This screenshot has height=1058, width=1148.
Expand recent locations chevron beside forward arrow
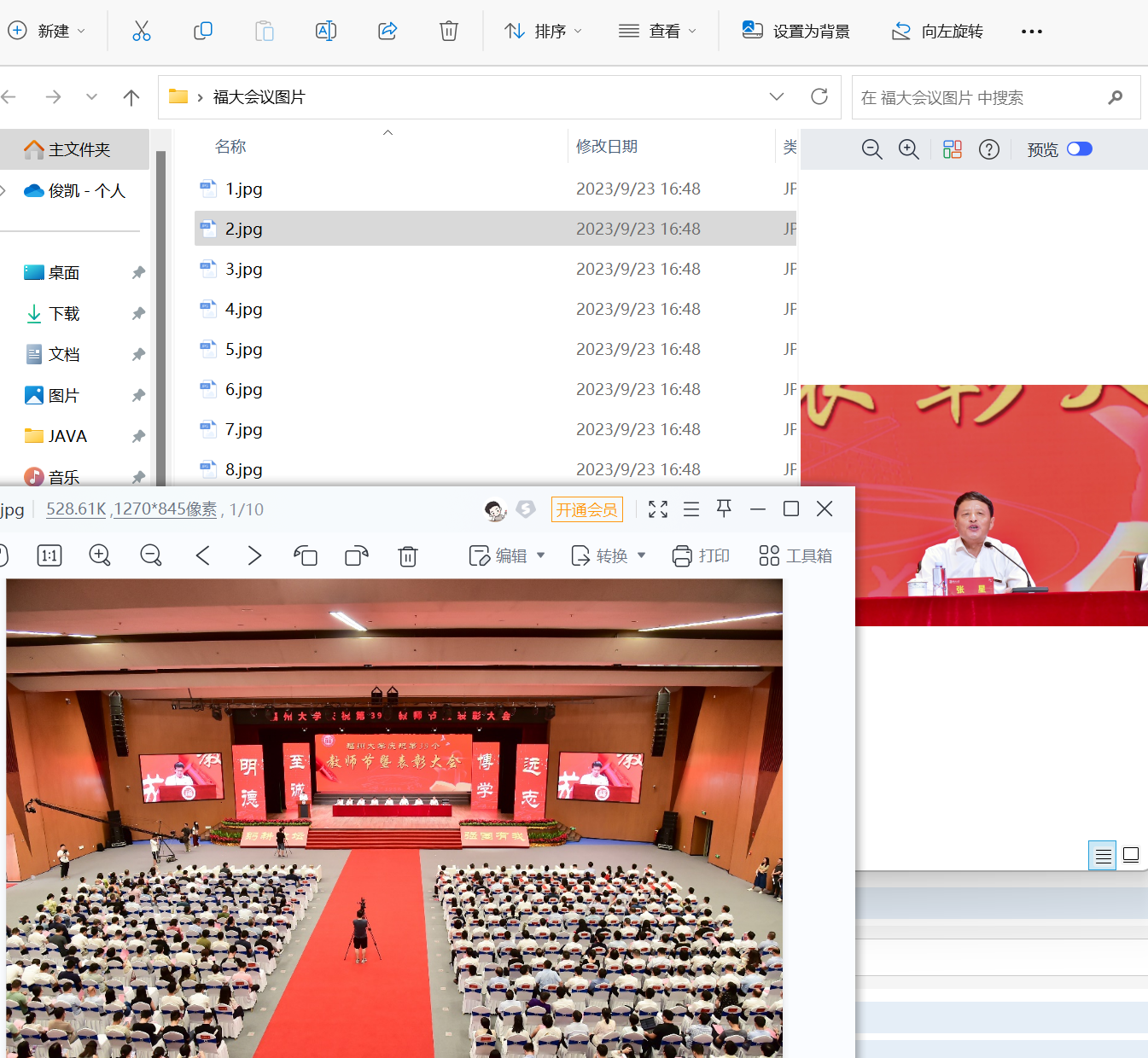tap(91, 96)
